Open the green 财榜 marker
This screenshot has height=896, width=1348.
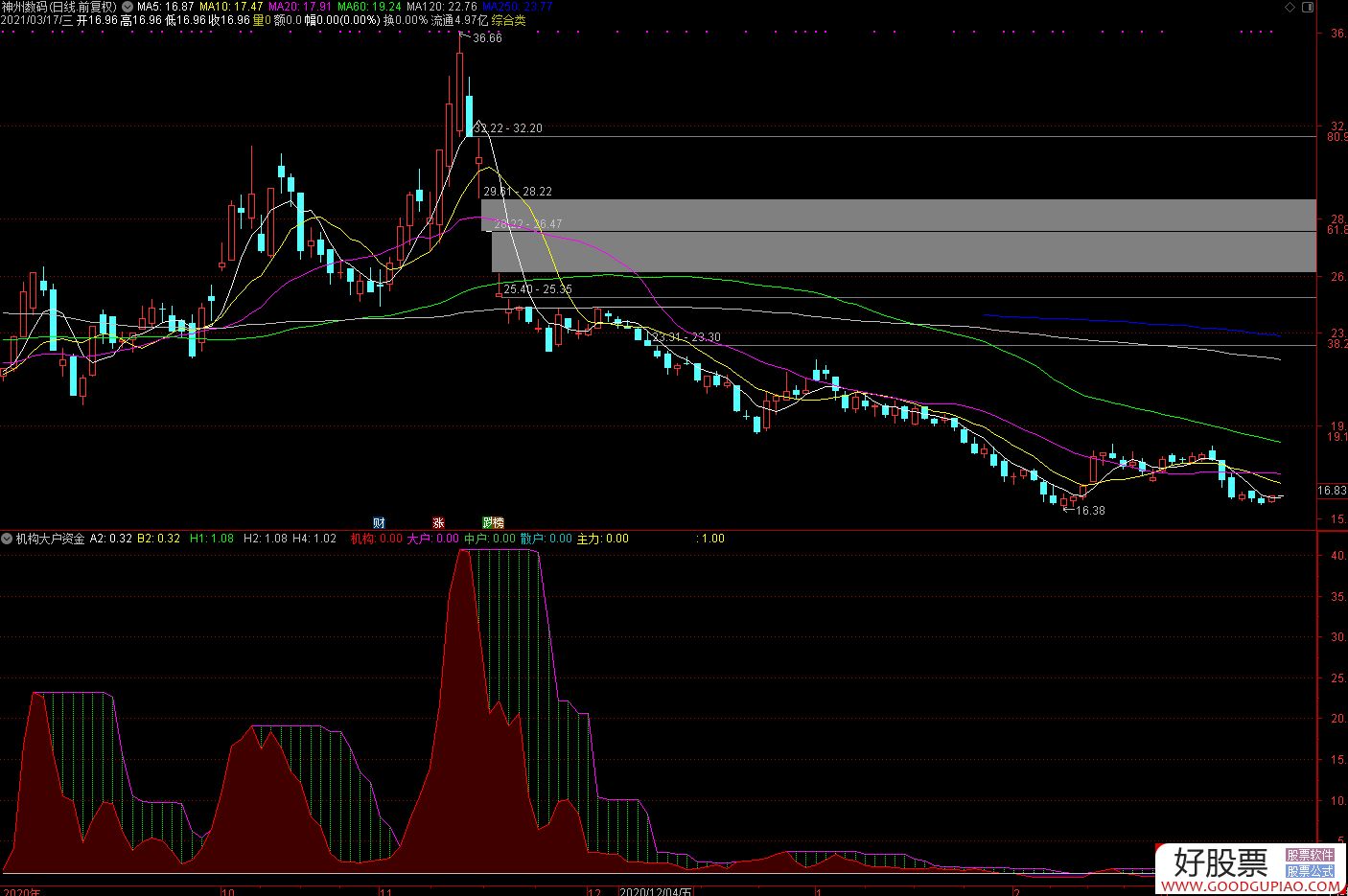pyautogui.click(x=493, y=523)
